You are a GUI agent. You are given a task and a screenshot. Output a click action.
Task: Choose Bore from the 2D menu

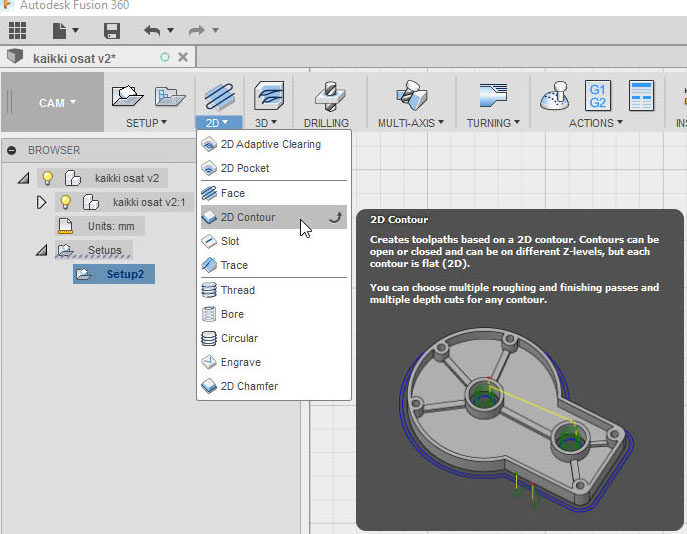(x=274, y=315)
